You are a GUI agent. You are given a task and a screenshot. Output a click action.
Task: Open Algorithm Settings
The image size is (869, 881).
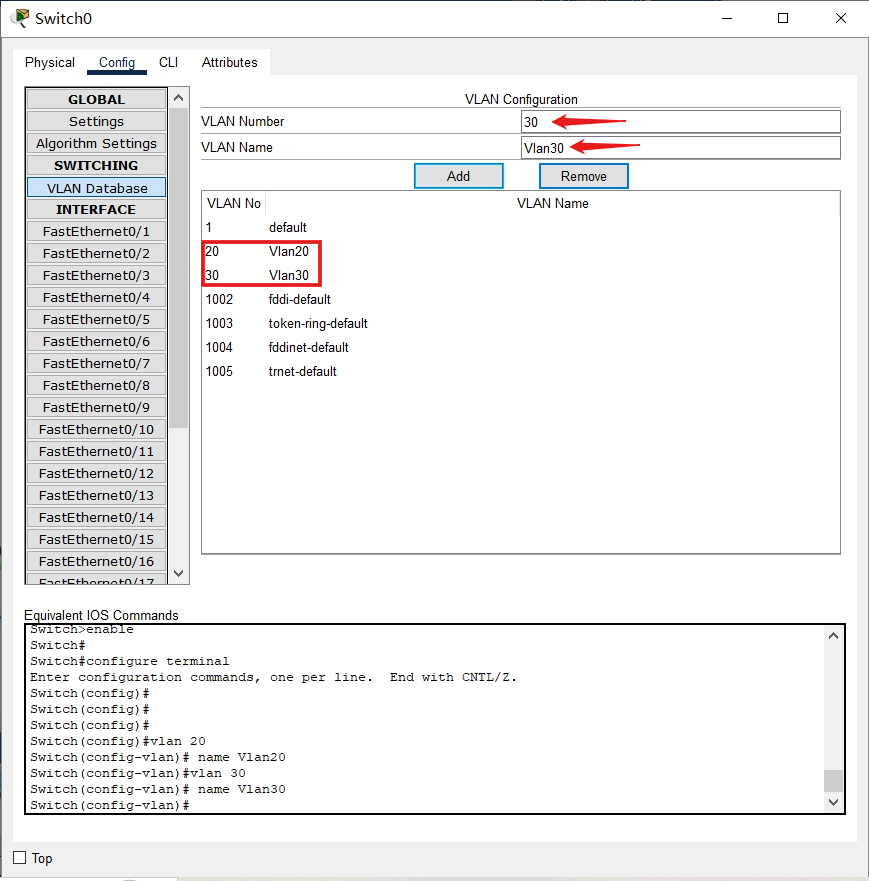pos(96,143)
